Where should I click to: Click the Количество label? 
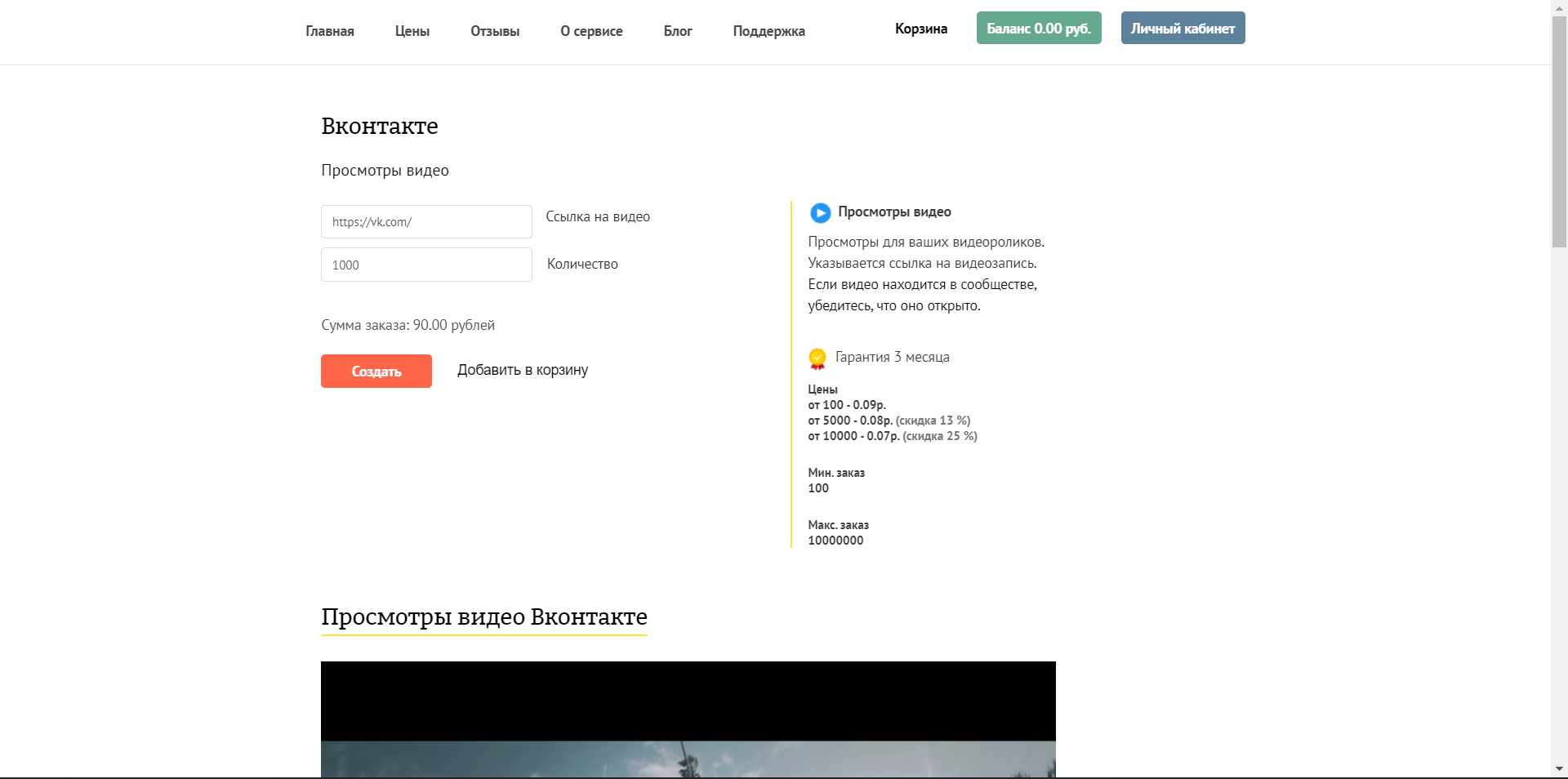click(582, 264)
